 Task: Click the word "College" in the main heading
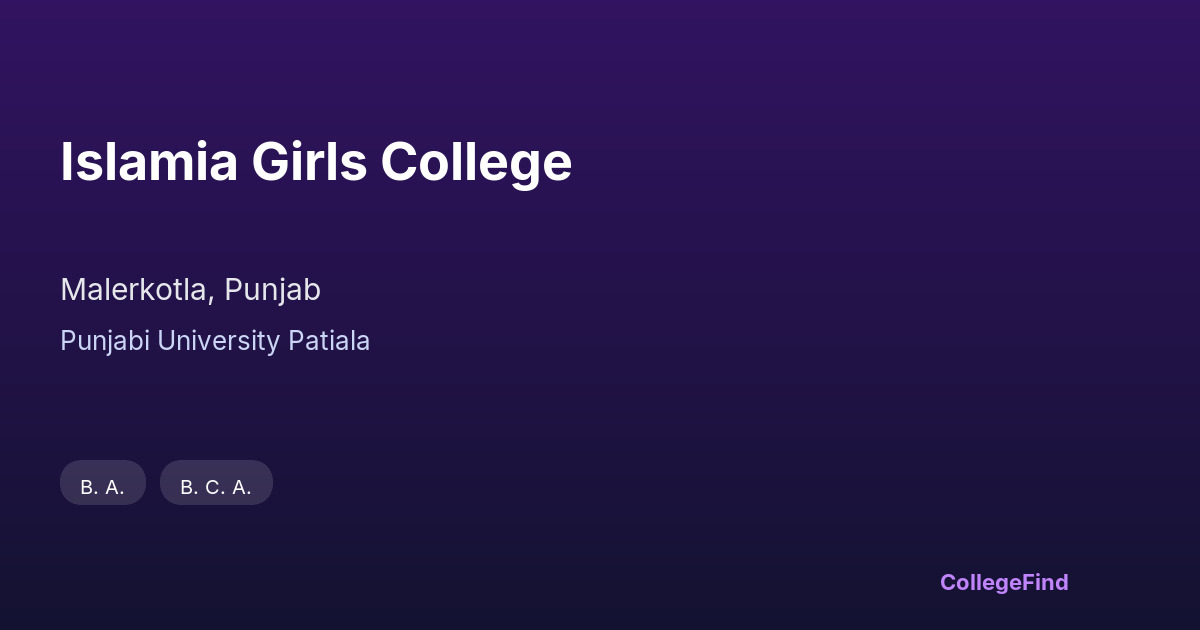pos(475,162)
